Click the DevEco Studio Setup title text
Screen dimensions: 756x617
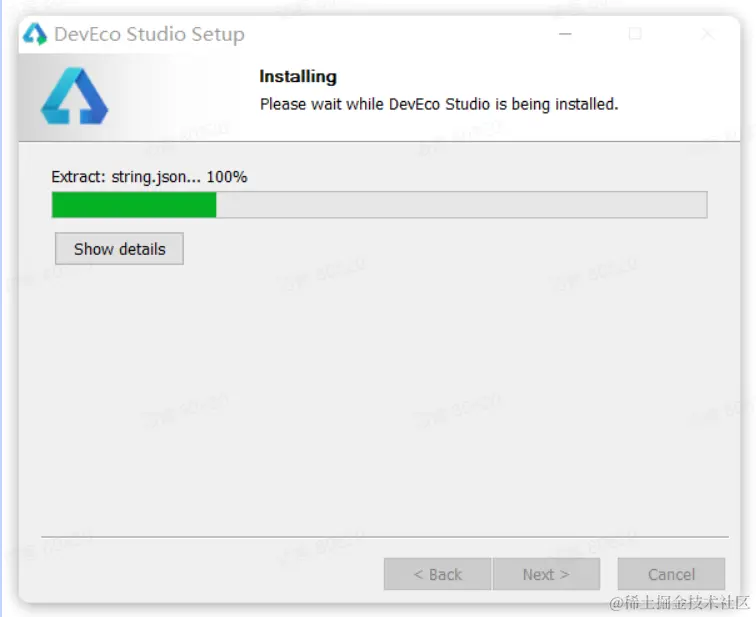tap(149, 34)
